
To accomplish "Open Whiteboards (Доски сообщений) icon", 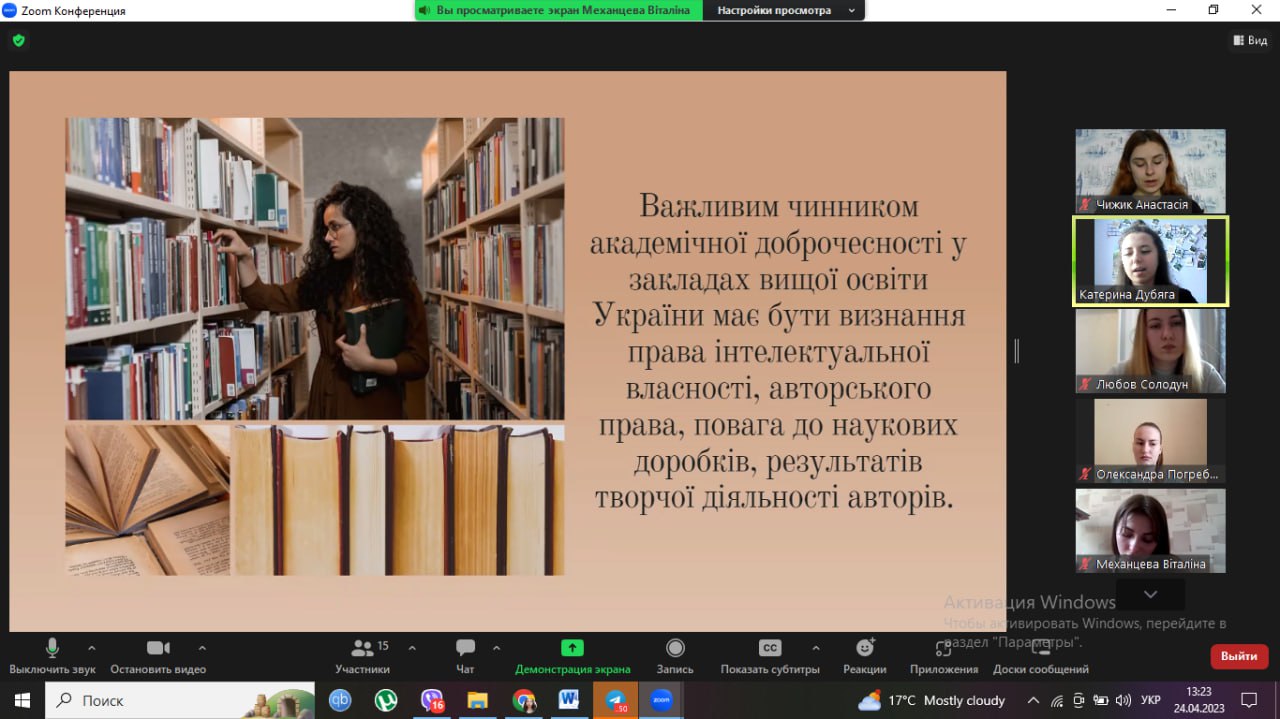I will pos(1040,648).
